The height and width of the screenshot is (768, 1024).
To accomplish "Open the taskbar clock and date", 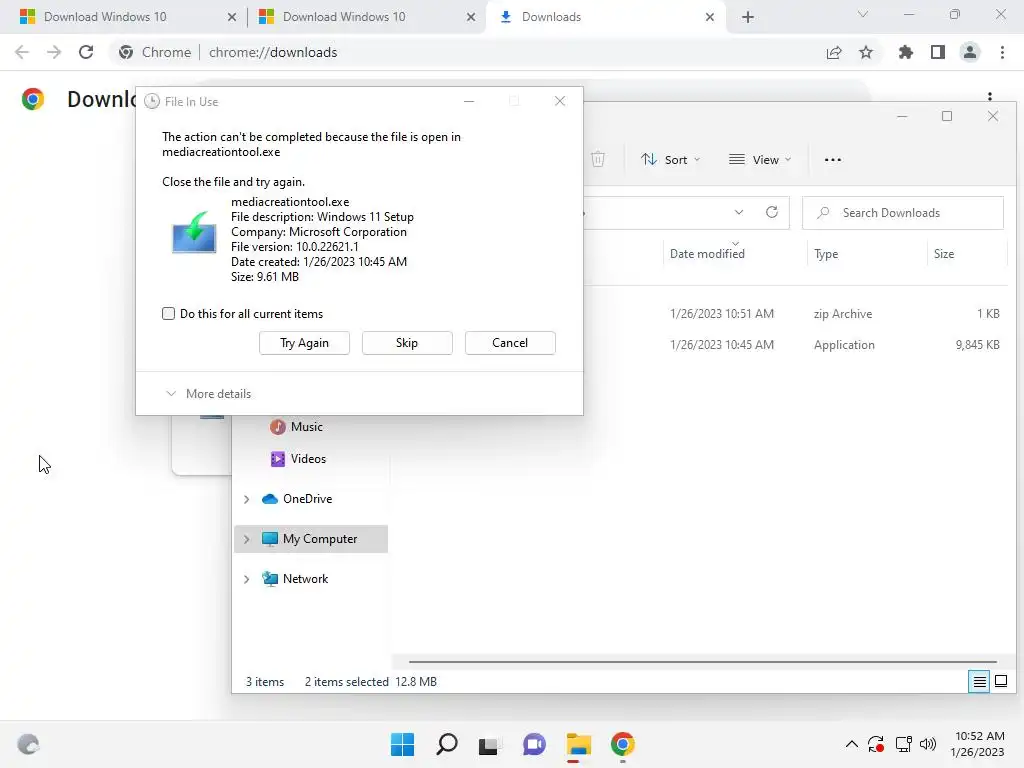I will point(978,744).
